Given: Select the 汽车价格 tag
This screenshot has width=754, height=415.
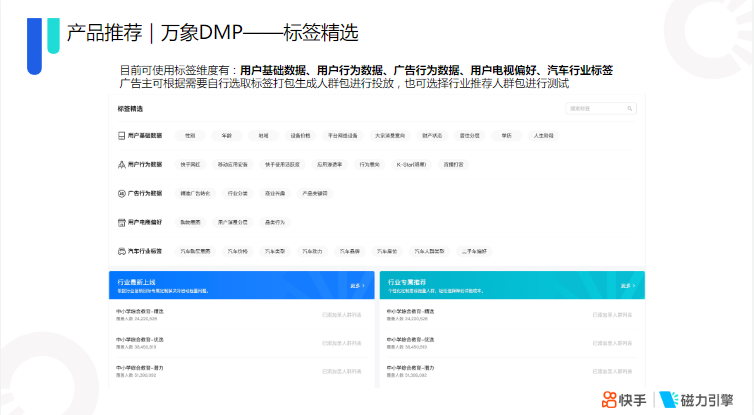Looking at the screenshot, I should pyautogui.click(x=238, y=252).
